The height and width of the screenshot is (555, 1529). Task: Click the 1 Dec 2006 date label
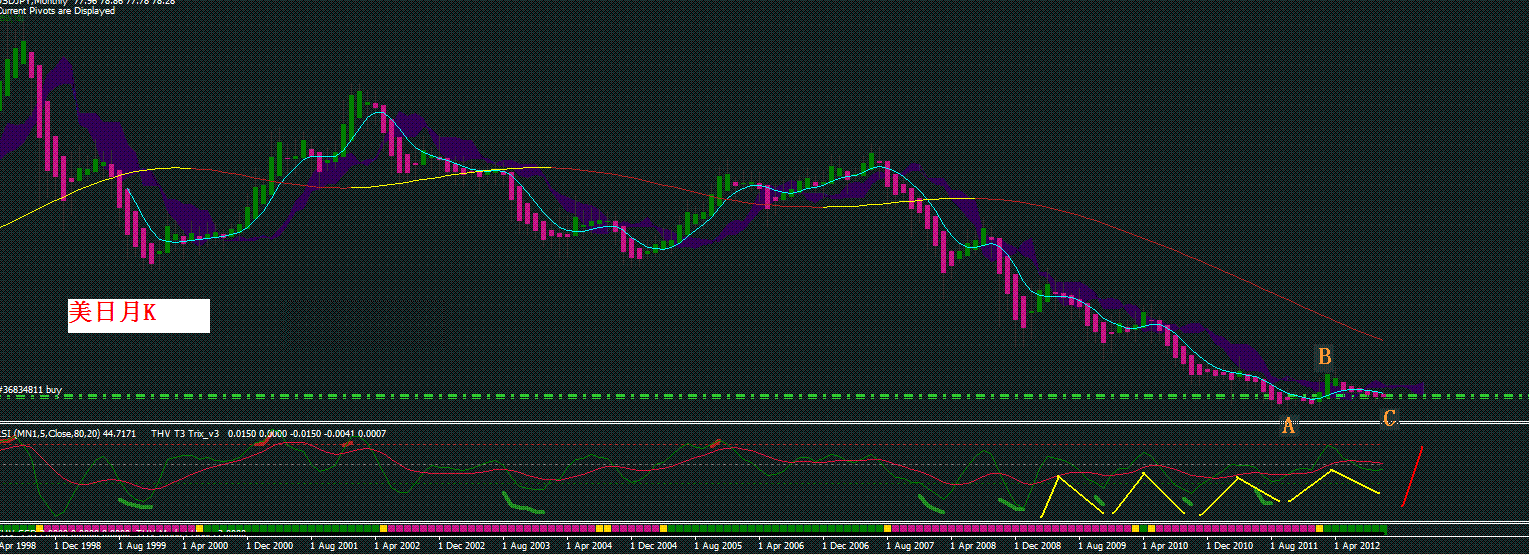[x=845, y=547]
